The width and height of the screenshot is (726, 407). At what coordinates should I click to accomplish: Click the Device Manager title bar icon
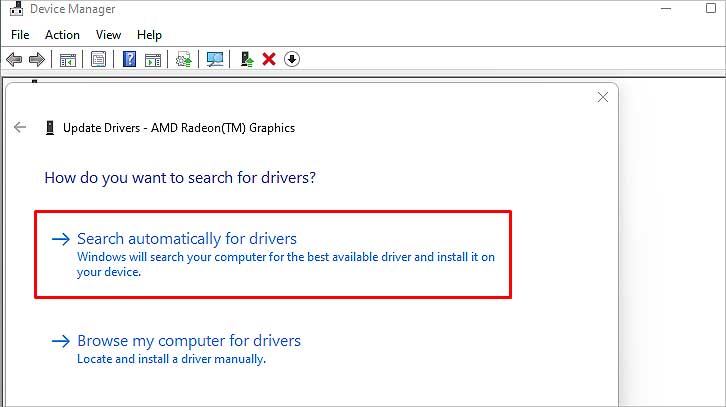[x=17, y=9]
